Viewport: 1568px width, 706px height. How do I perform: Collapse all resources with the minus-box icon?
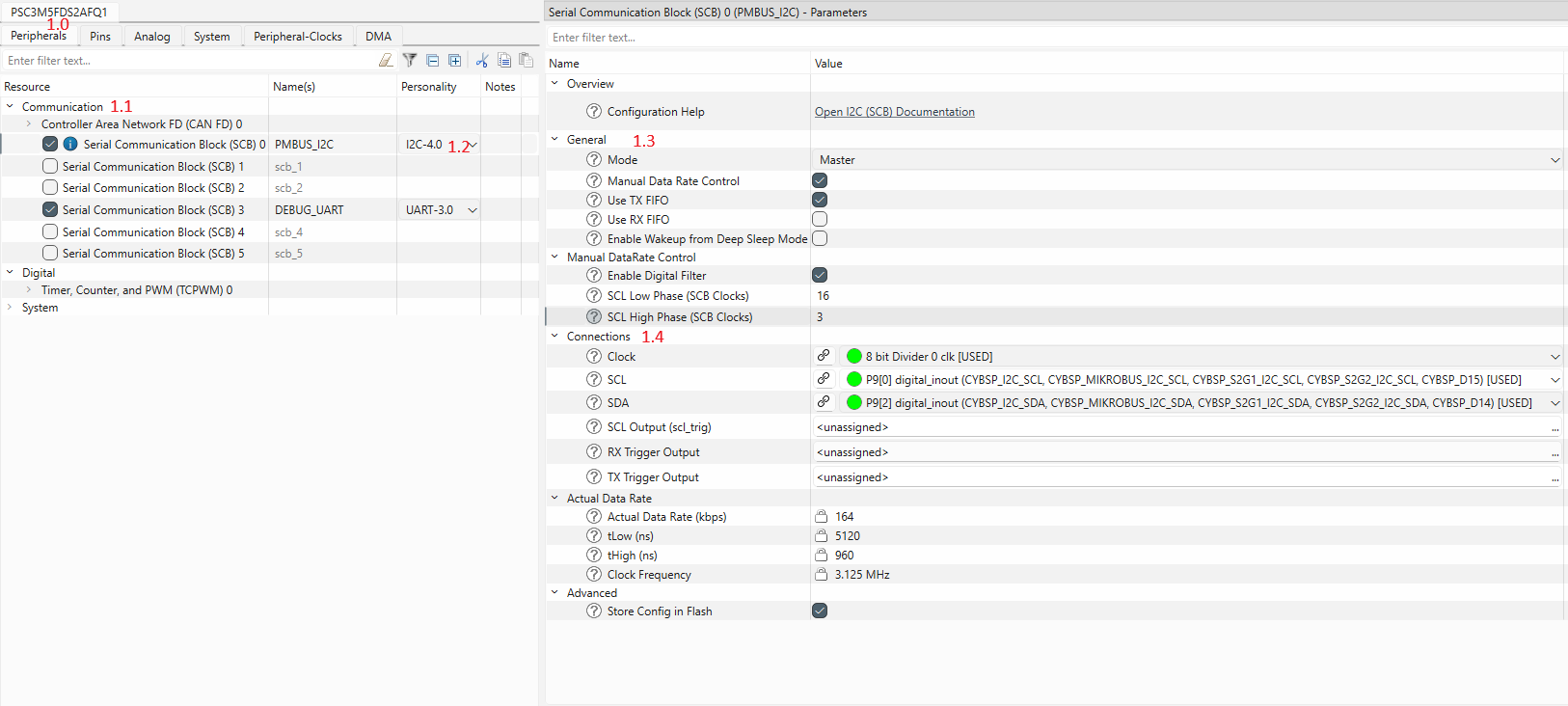click(x=433, y=60)
